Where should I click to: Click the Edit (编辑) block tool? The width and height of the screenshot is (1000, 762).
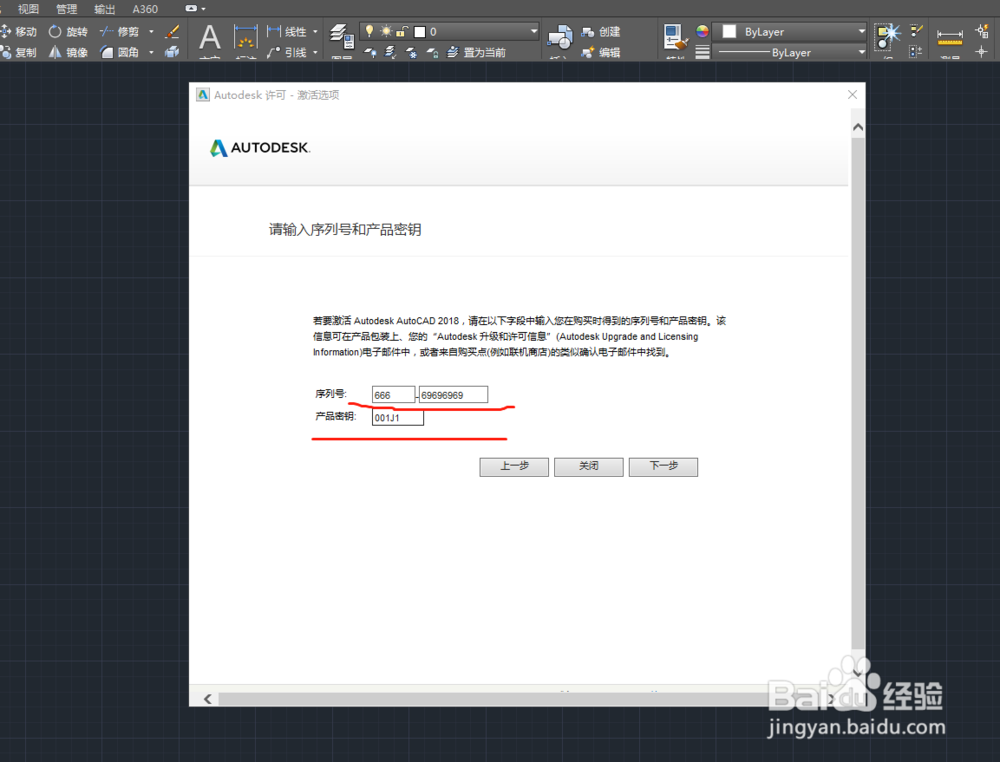[x=601, y=52]
